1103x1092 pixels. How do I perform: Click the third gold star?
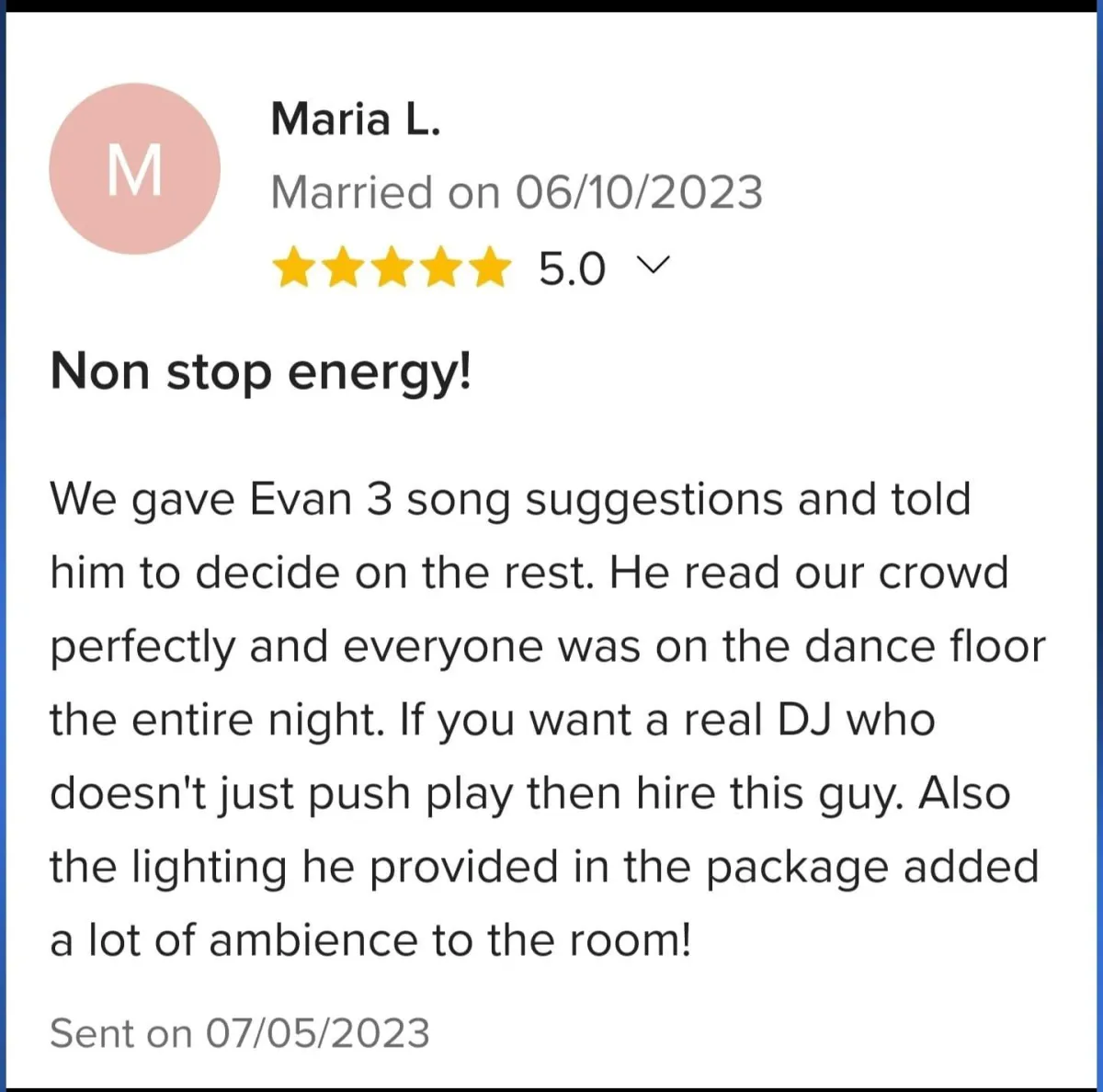[392, 267]
